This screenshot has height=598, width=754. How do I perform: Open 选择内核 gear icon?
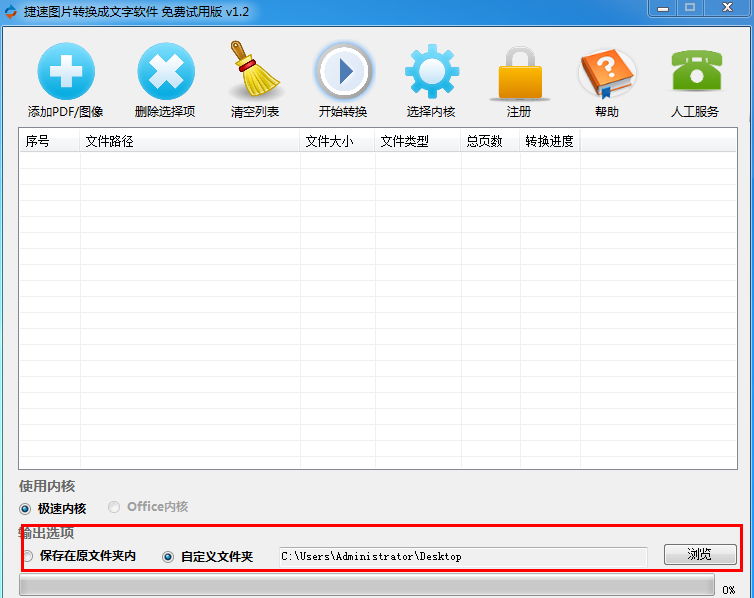tap(432, 71)
